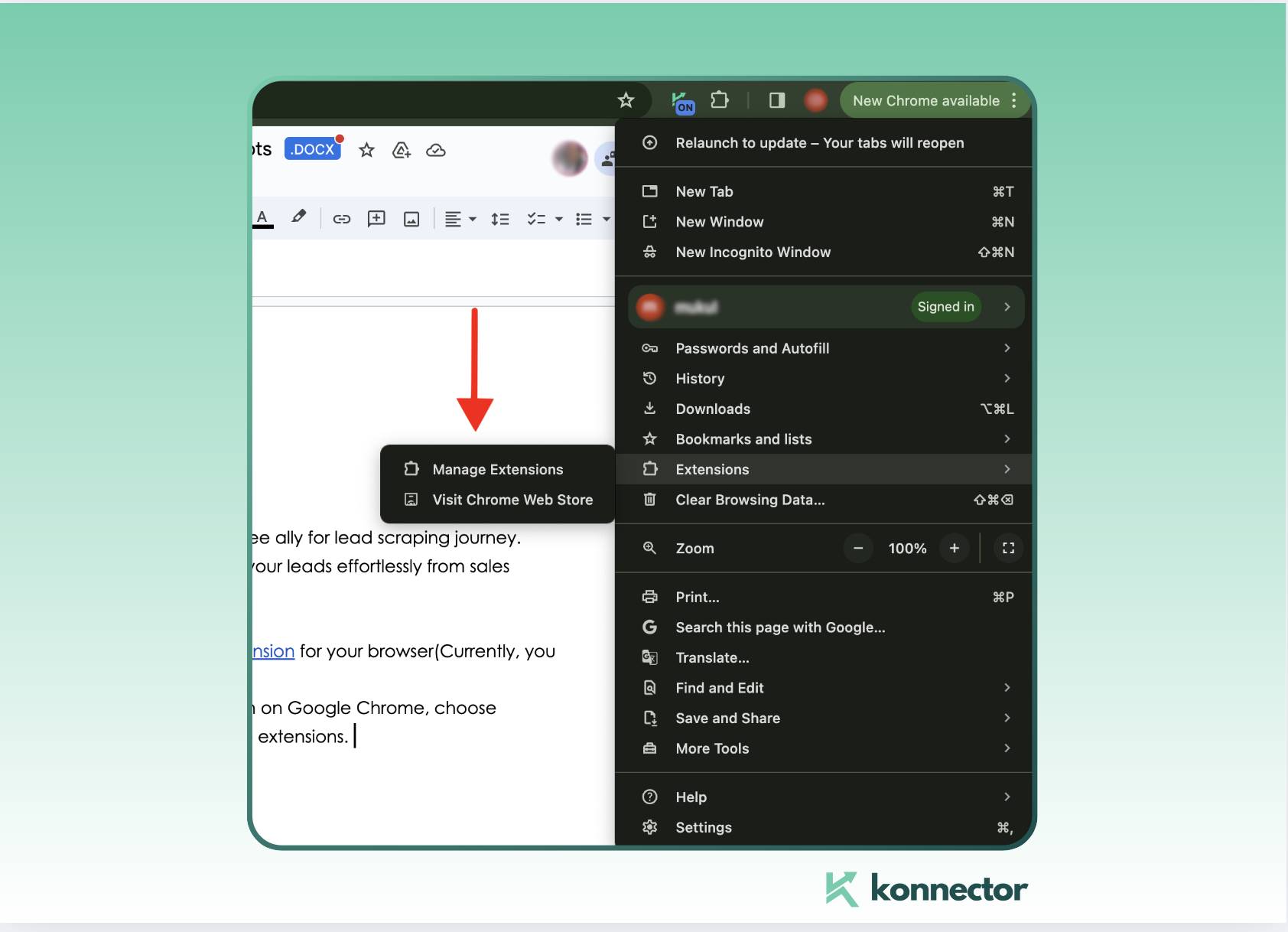Image resolution: width=1288 pixels, height=932 pixels.
Task: Click the Signed in badge
Action: point(946,307)
